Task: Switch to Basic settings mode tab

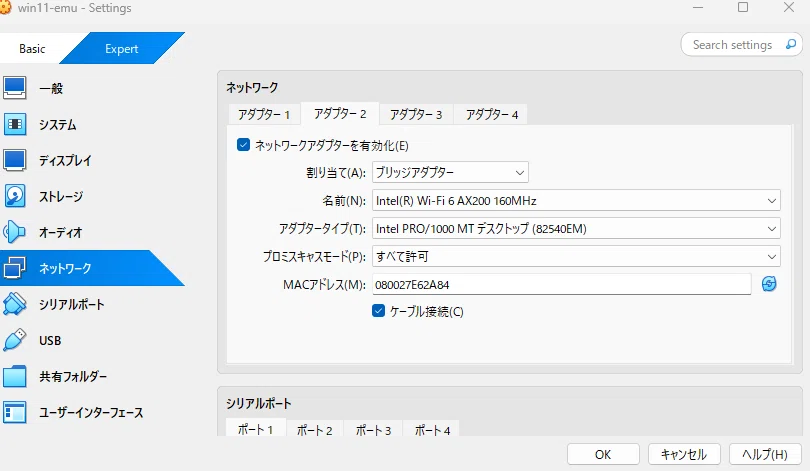Action: click(x=32, y=49)
